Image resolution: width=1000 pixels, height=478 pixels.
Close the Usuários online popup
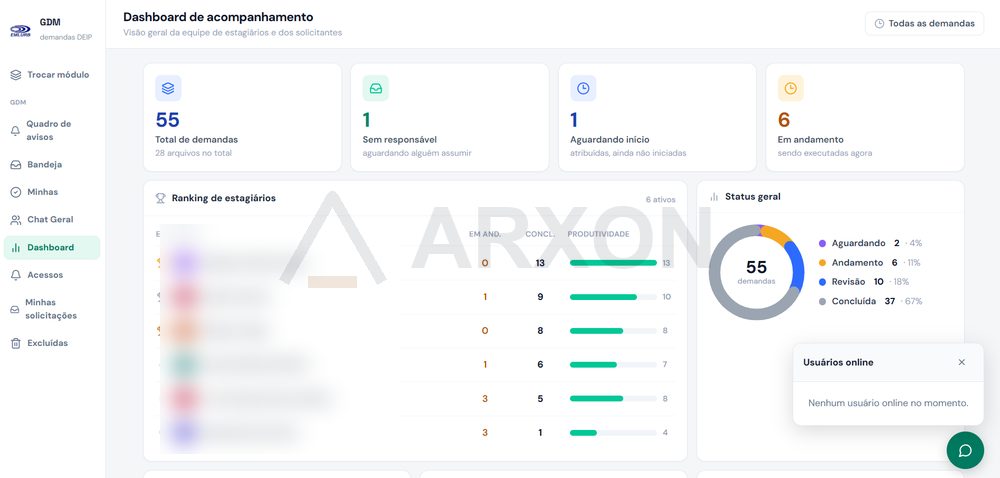[x=962, y=362]
